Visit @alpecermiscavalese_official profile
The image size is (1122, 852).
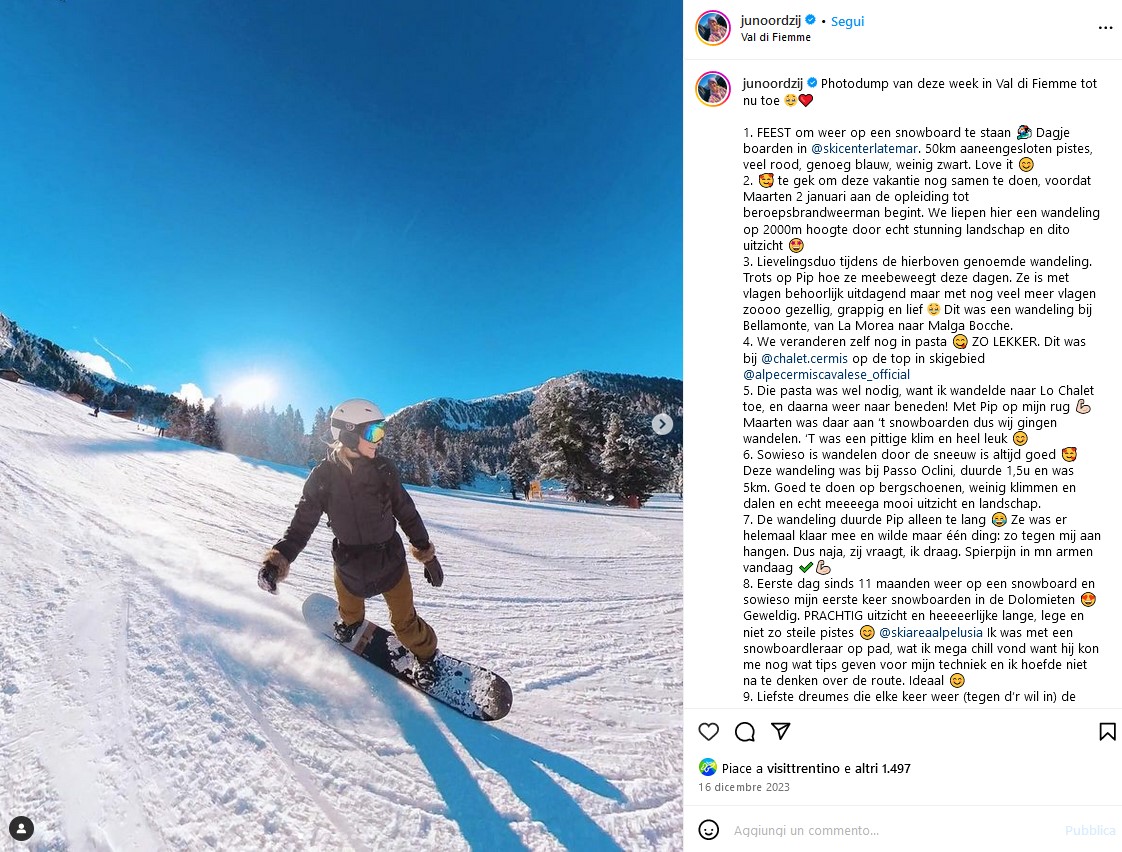(826, 374)
